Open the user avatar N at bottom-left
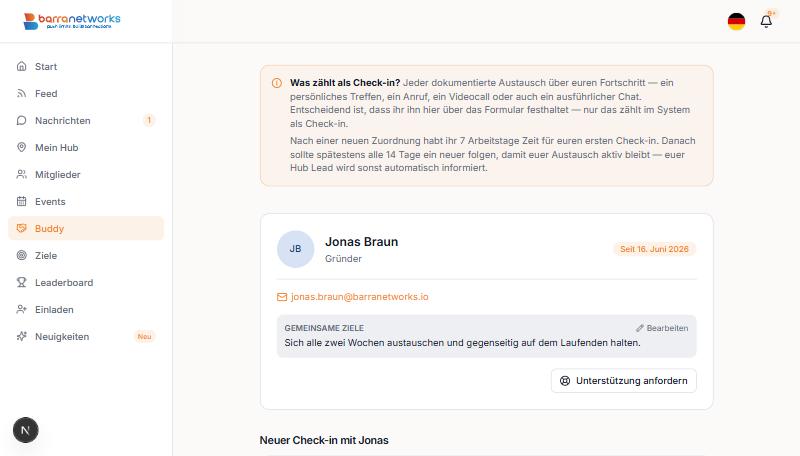The image size is (800, 456). pyautogui.click(x=26, y=430)
